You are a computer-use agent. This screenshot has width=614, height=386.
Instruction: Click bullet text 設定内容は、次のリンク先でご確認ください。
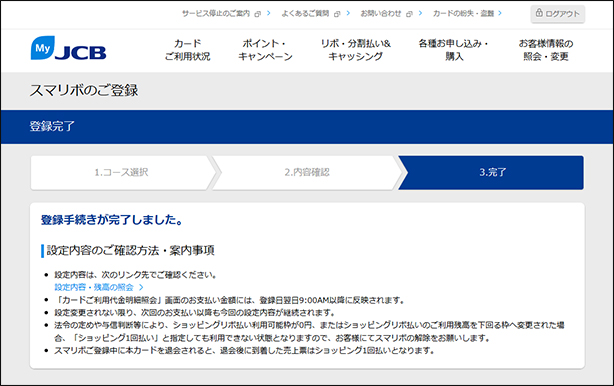click(135, 275)
